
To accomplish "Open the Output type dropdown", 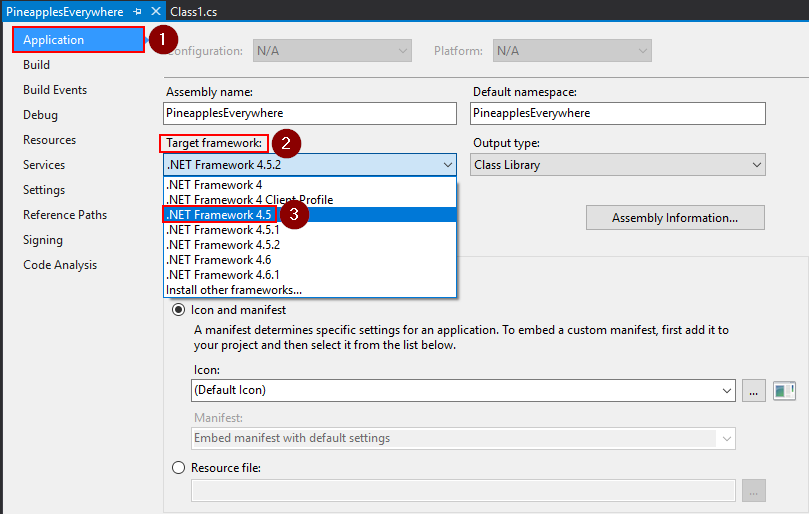I will point(617,165).
